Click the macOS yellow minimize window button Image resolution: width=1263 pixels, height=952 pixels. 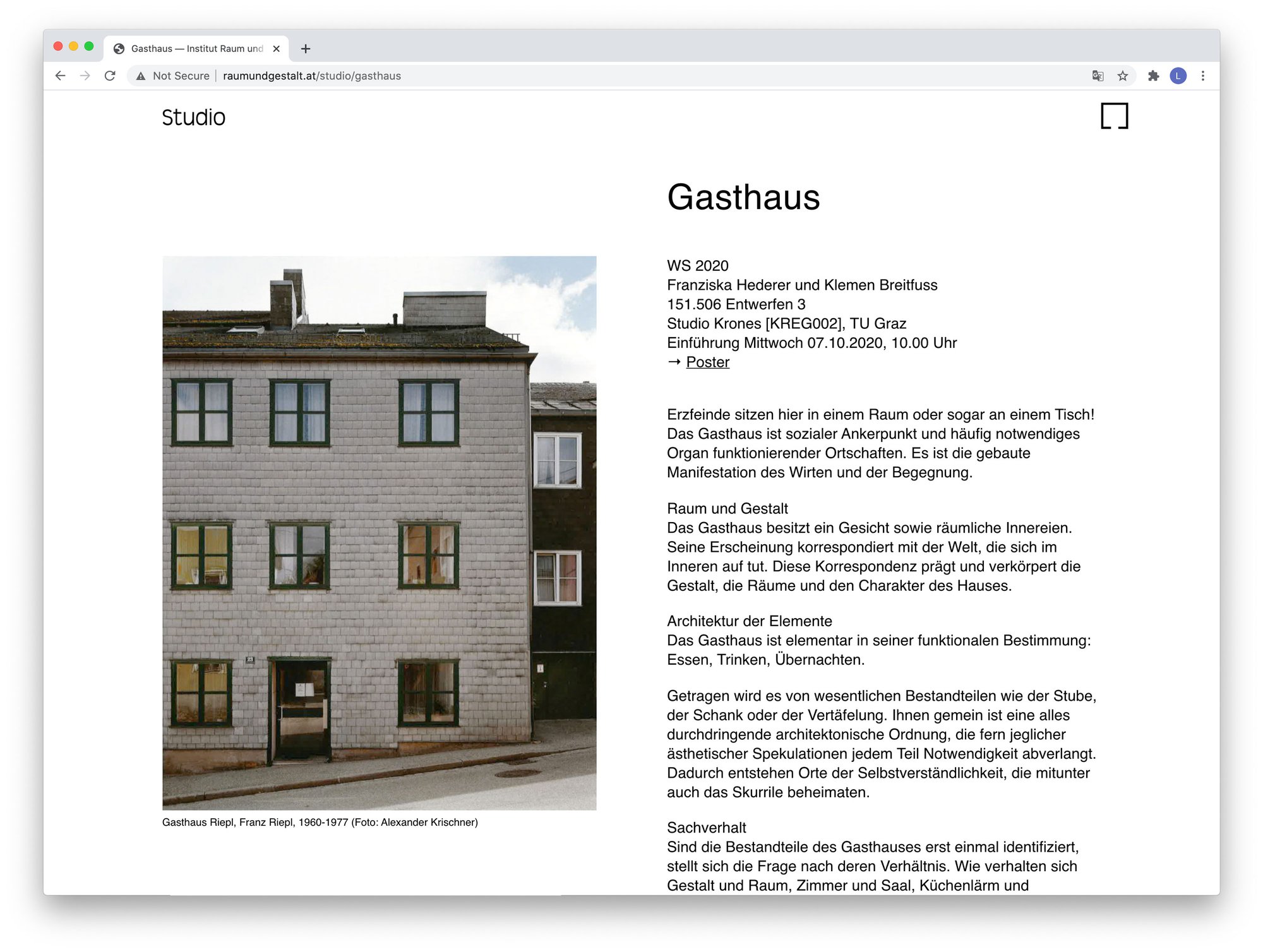coord(73,46)
